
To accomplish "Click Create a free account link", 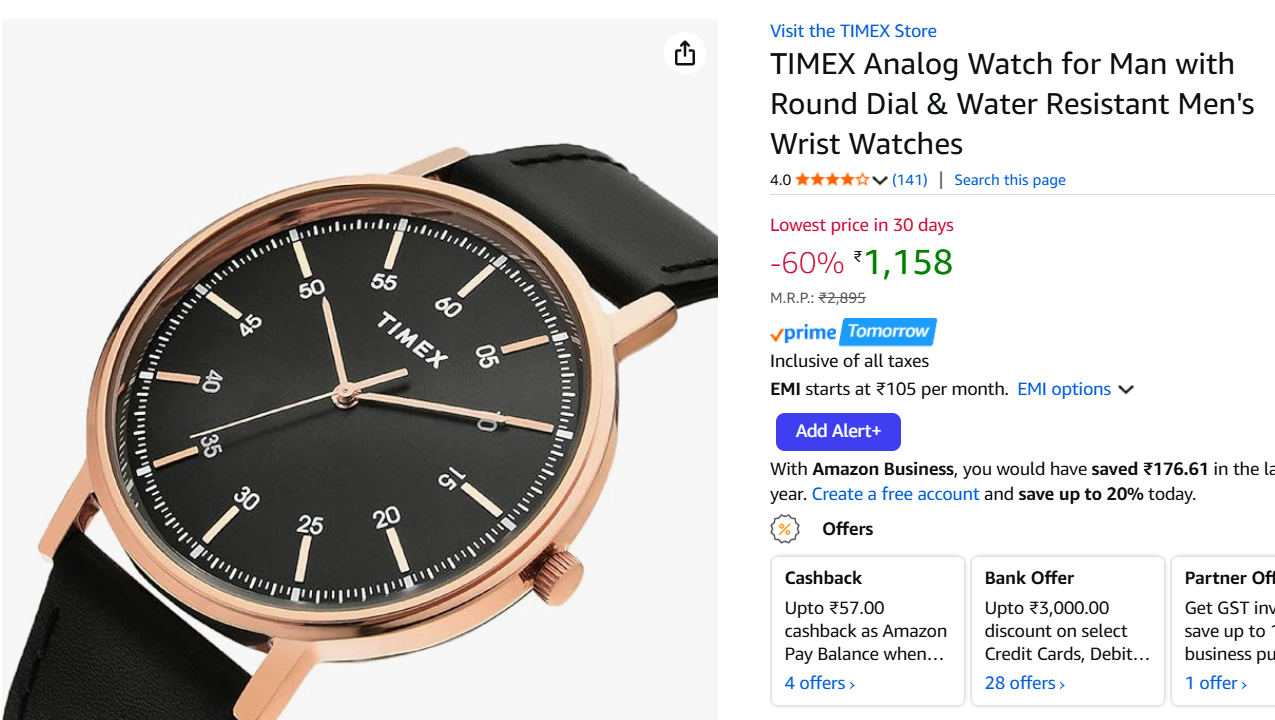I will [x=895, y=494].
